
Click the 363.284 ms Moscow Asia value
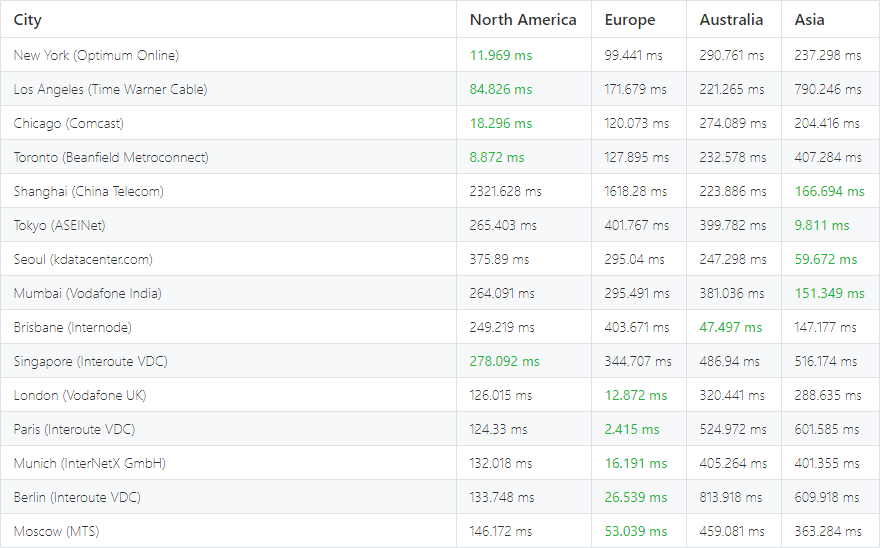click(x=827, y=531)
